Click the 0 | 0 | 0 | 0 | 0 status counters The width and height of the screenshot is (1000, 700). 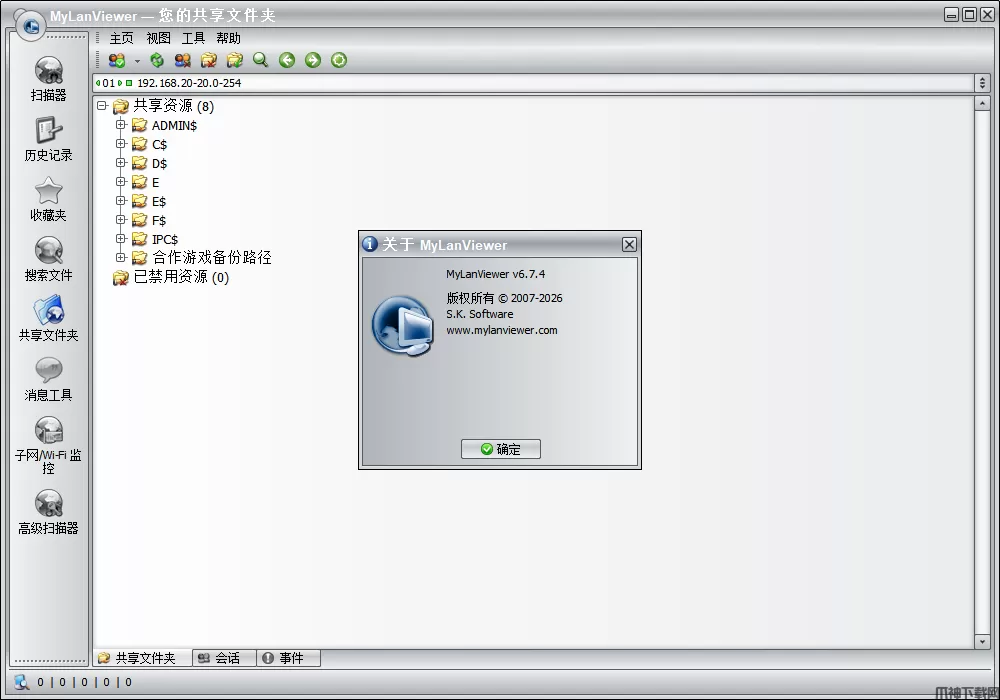click(x=84, y=682)
